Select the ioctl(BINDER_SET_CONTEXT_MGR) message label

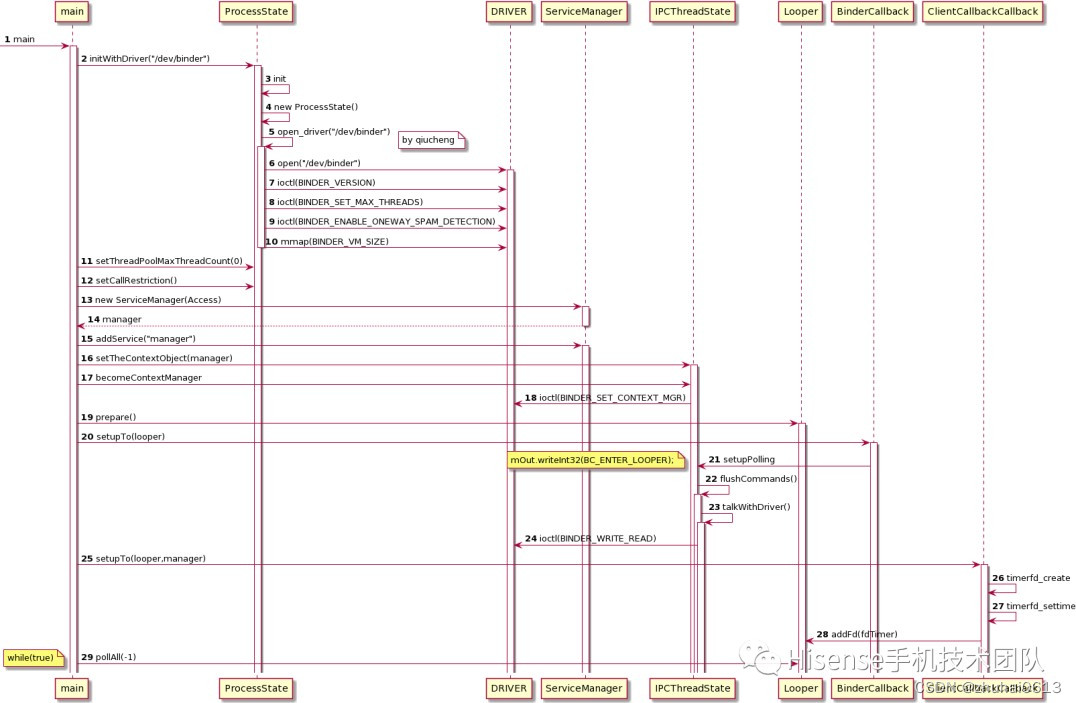pos(605,397)
